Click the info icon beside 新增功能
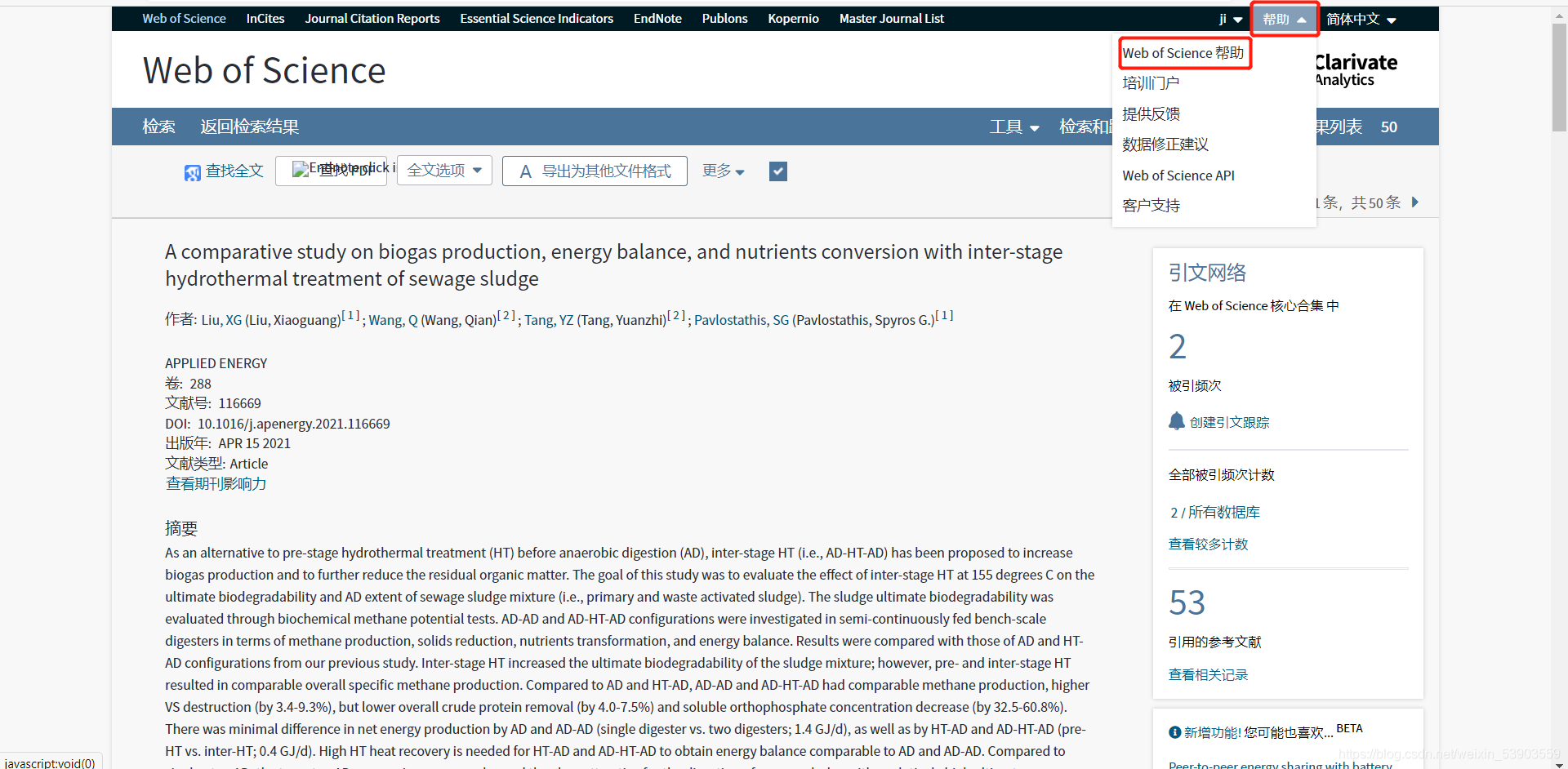1568x769 pixels. click(x=1174, y=732)
